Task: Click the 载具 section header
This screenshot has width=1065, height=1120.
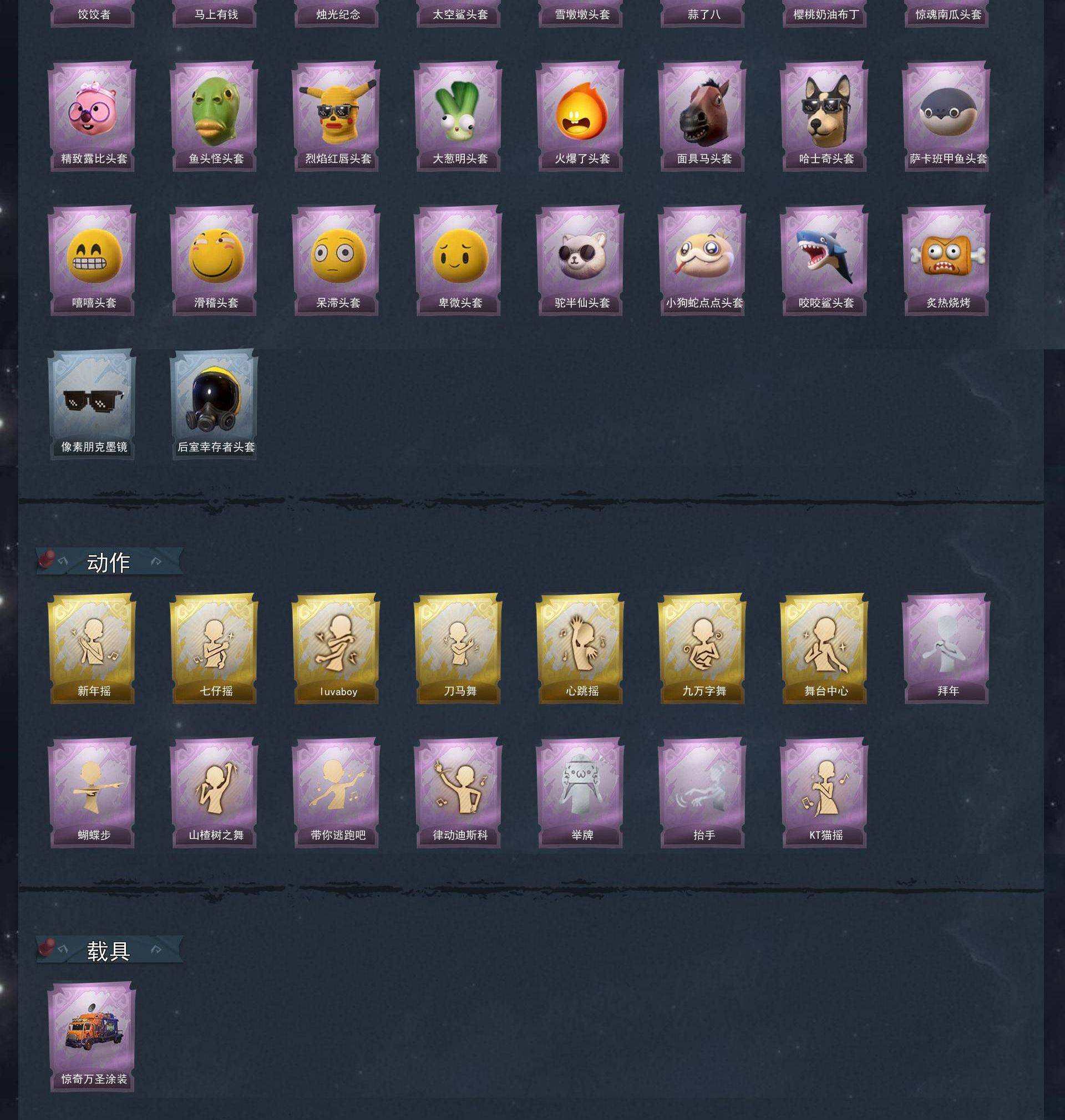Action: pyautogui.click(x=109, y=951)
